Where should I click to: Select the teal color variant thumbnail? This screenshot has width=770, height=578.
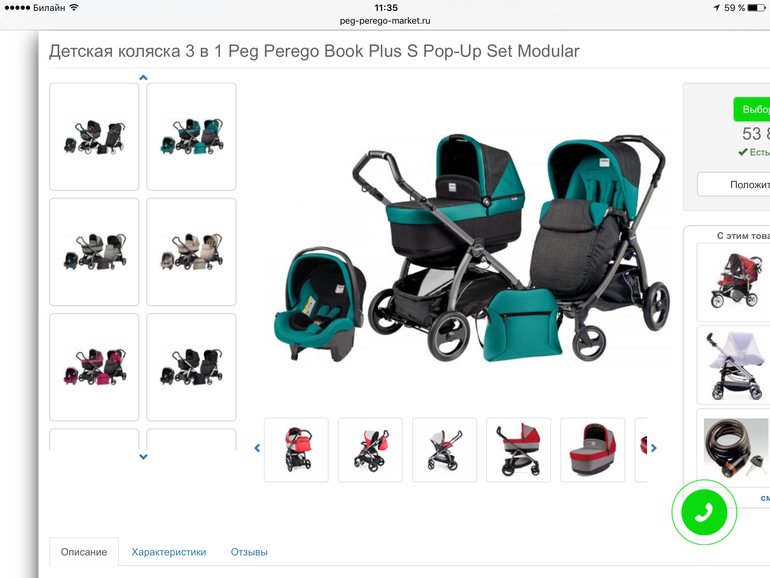192,137
